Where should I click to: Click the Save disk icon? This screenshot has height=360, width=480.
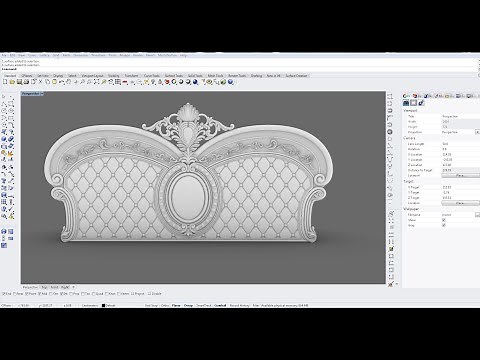[19, 82]
